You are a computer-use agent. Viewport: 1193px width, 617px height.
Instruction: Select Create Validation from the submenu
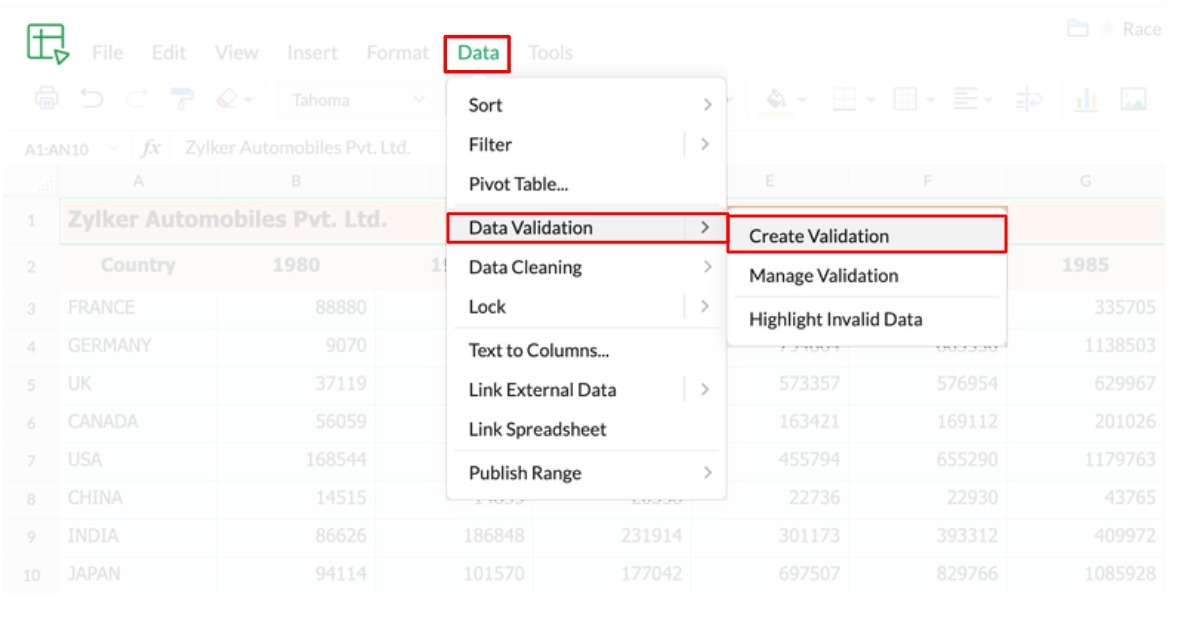coord(865,236)
